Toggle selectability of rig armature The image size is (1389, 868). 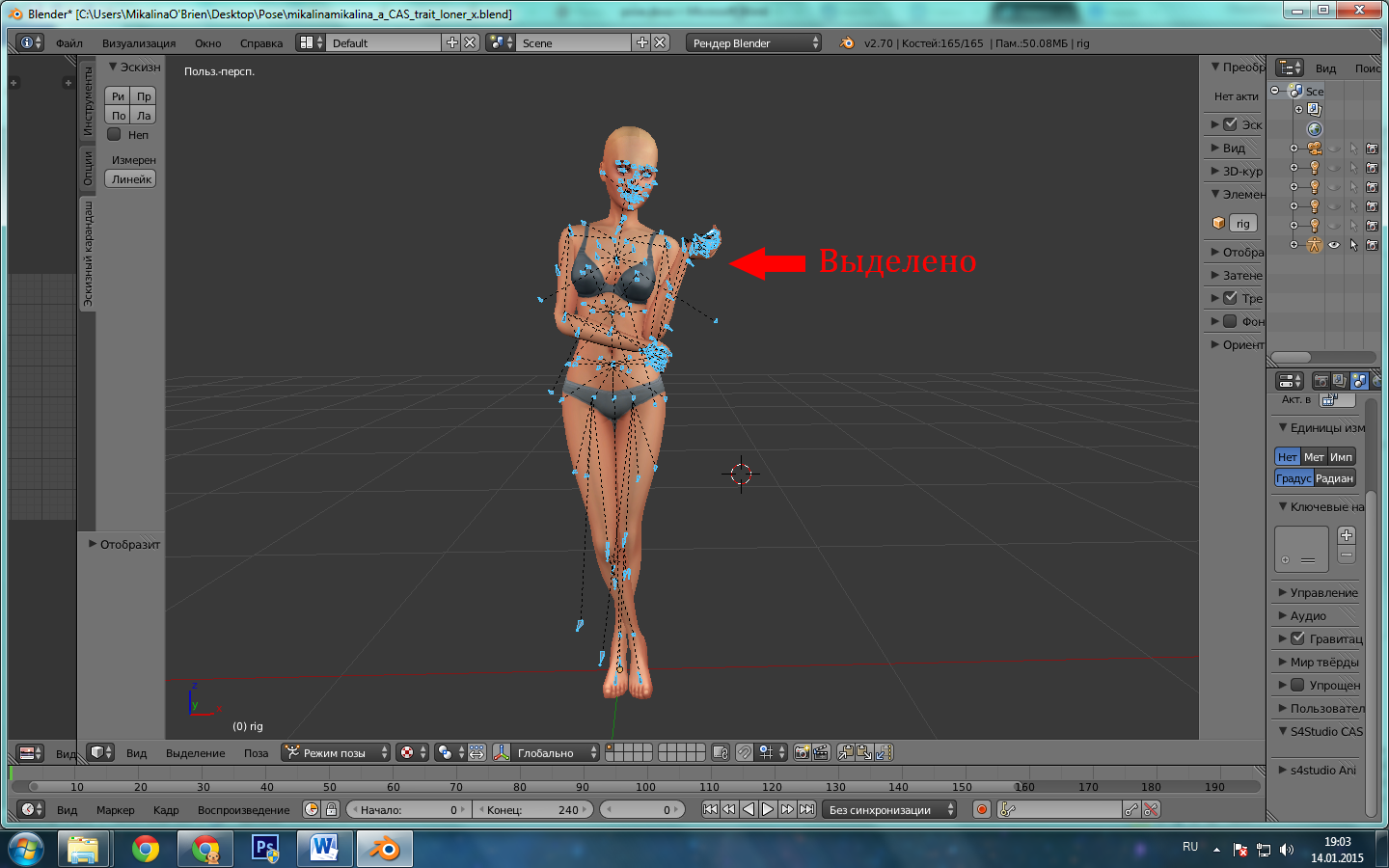(x=1353, y=245)
